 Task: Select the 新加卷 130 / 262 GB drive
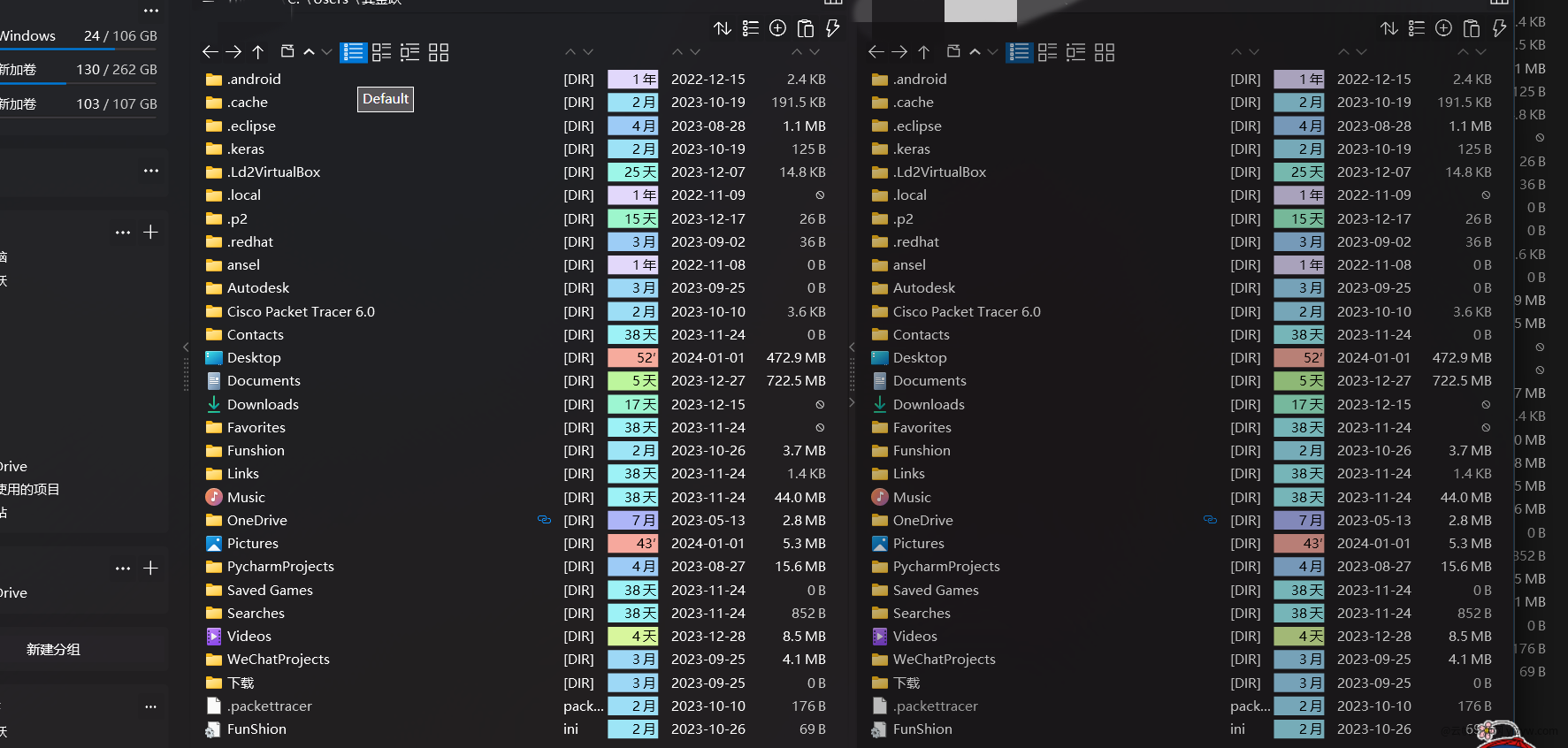(80, 71)
